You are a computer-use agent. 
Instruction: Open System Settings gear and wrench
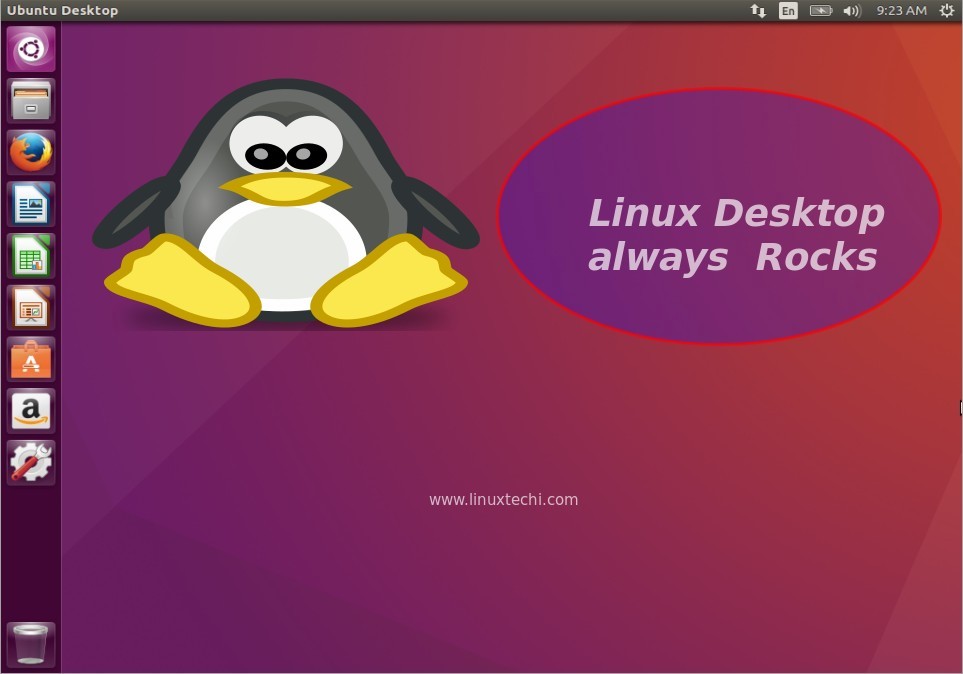click(x=31, y=462)
